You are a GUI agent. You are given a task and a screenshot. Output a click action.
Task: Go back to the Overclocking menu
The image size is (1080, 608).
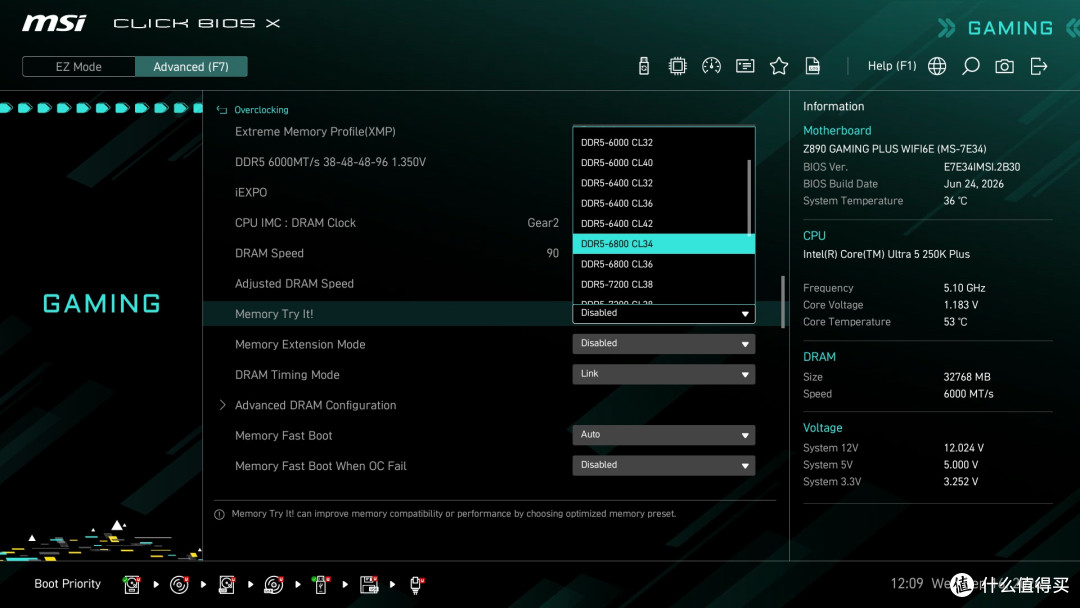(x=261, y=110)
